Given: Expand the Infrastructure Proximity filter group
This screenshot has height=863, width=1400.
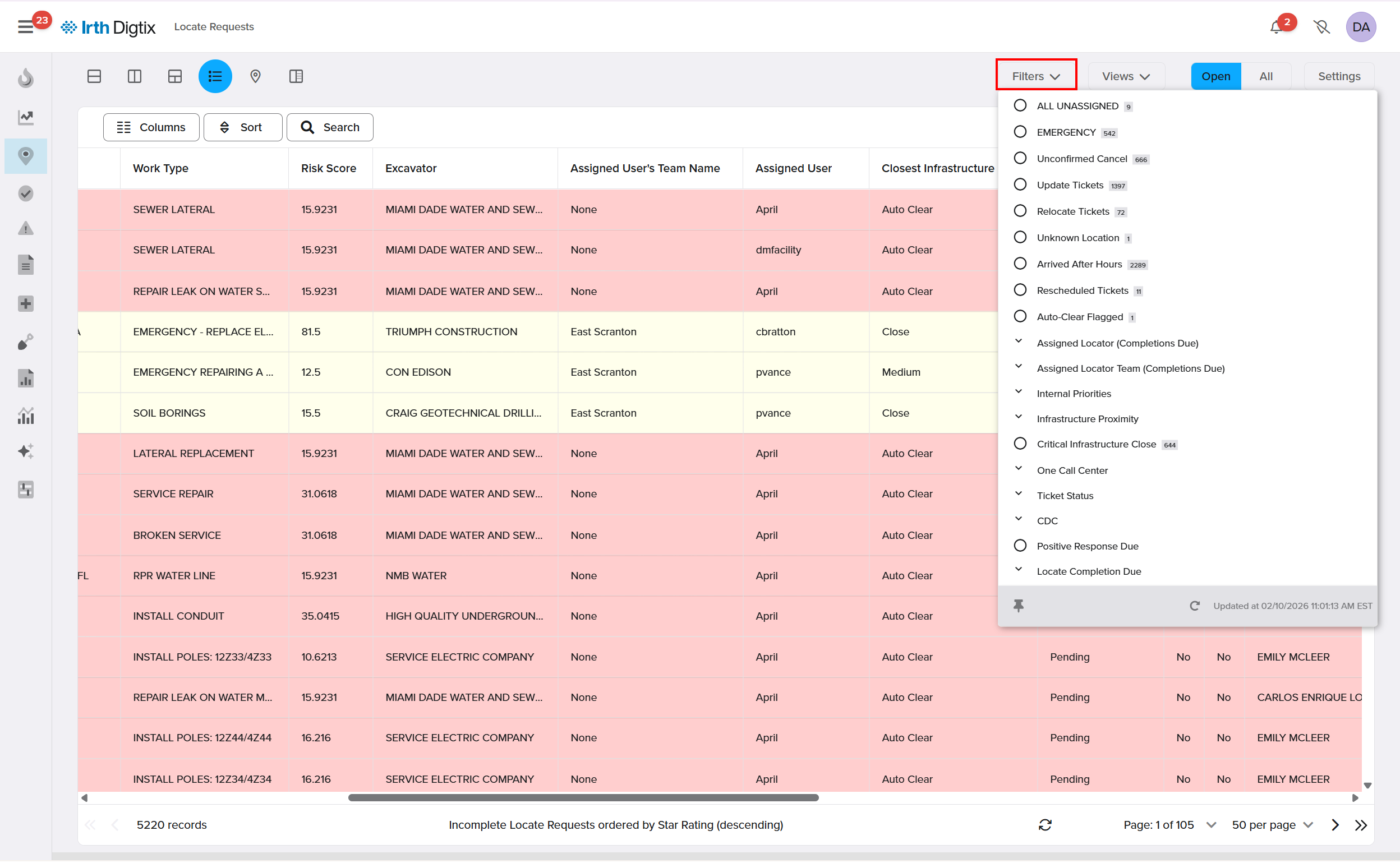Looking at the screenshot, I should click(x=1086, y=418).
